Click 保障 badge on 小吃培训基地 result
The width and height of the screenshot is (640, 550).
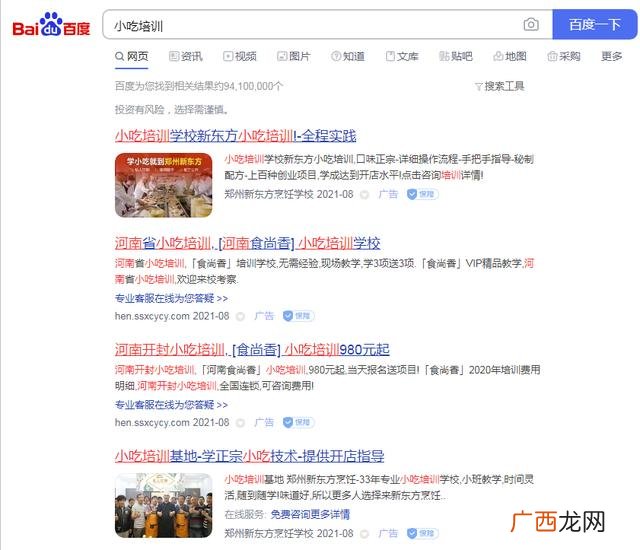click(x=422, y=533)
